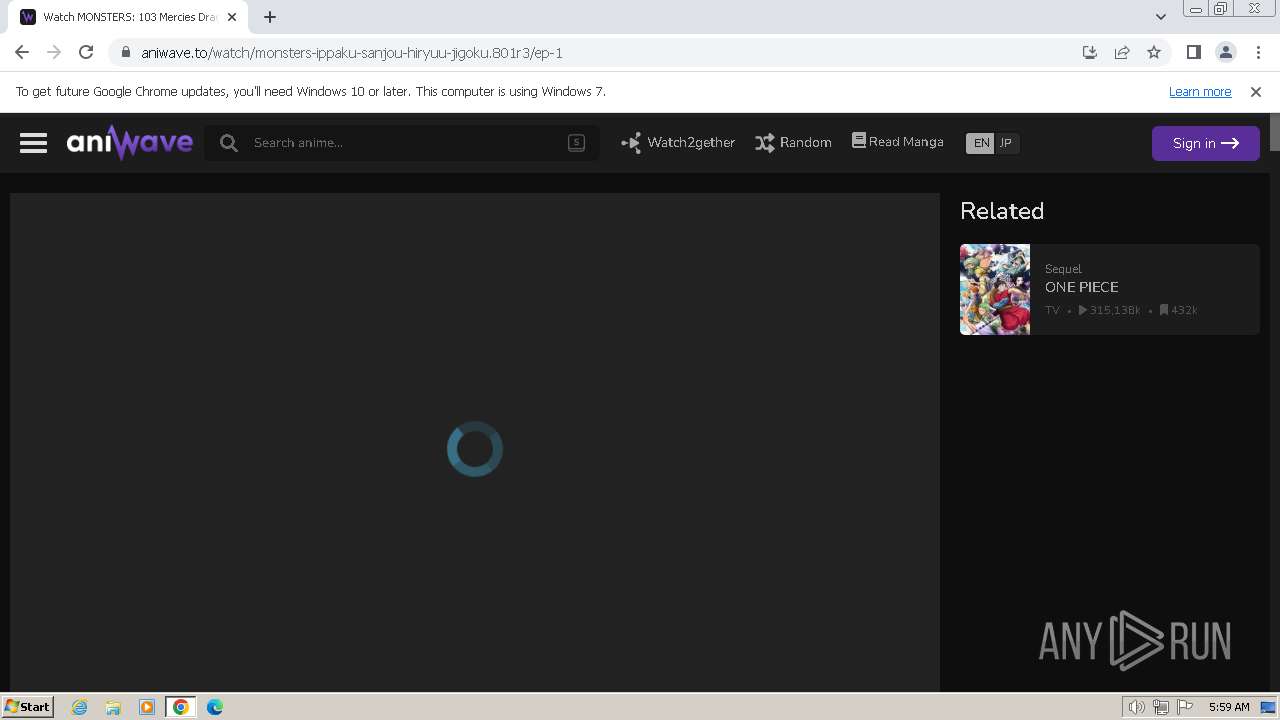The width and height of the screenshot is (1280, 720).
Task: Go forward in browser history
Action: click(x=54, y=52)
